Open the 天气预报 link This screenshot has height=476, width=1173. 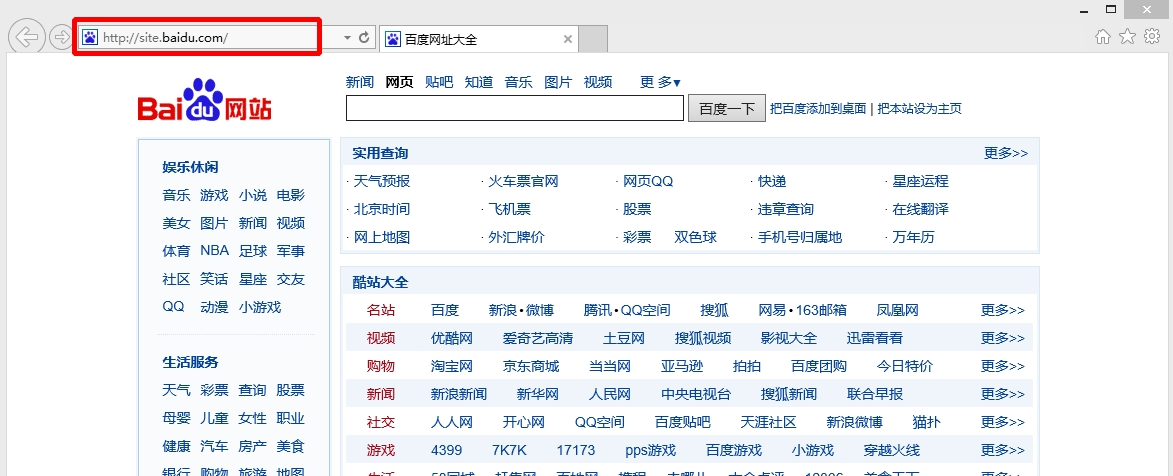382,181
